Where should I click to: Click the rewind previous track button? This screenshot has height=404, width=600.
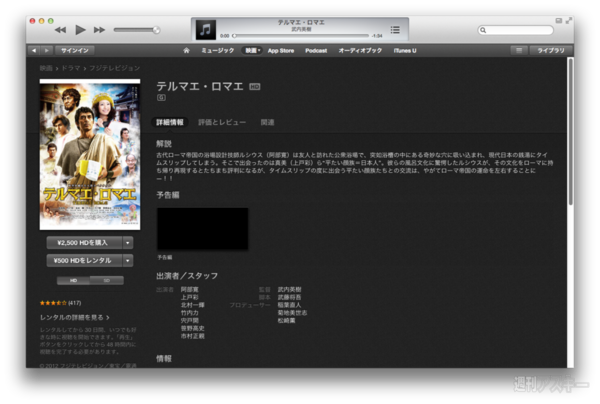(x=60, y=30)
